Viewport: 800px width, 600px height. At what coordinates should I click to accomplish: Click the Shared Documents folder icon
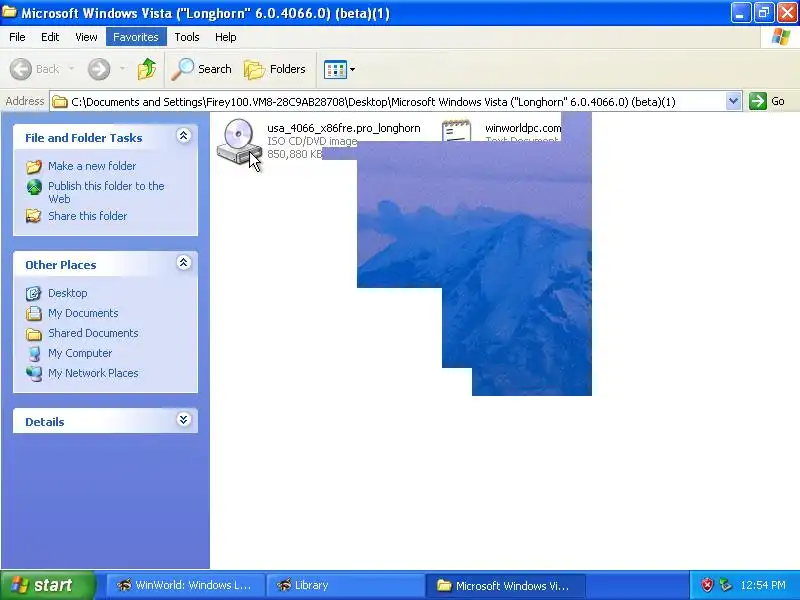pos(34,334)
